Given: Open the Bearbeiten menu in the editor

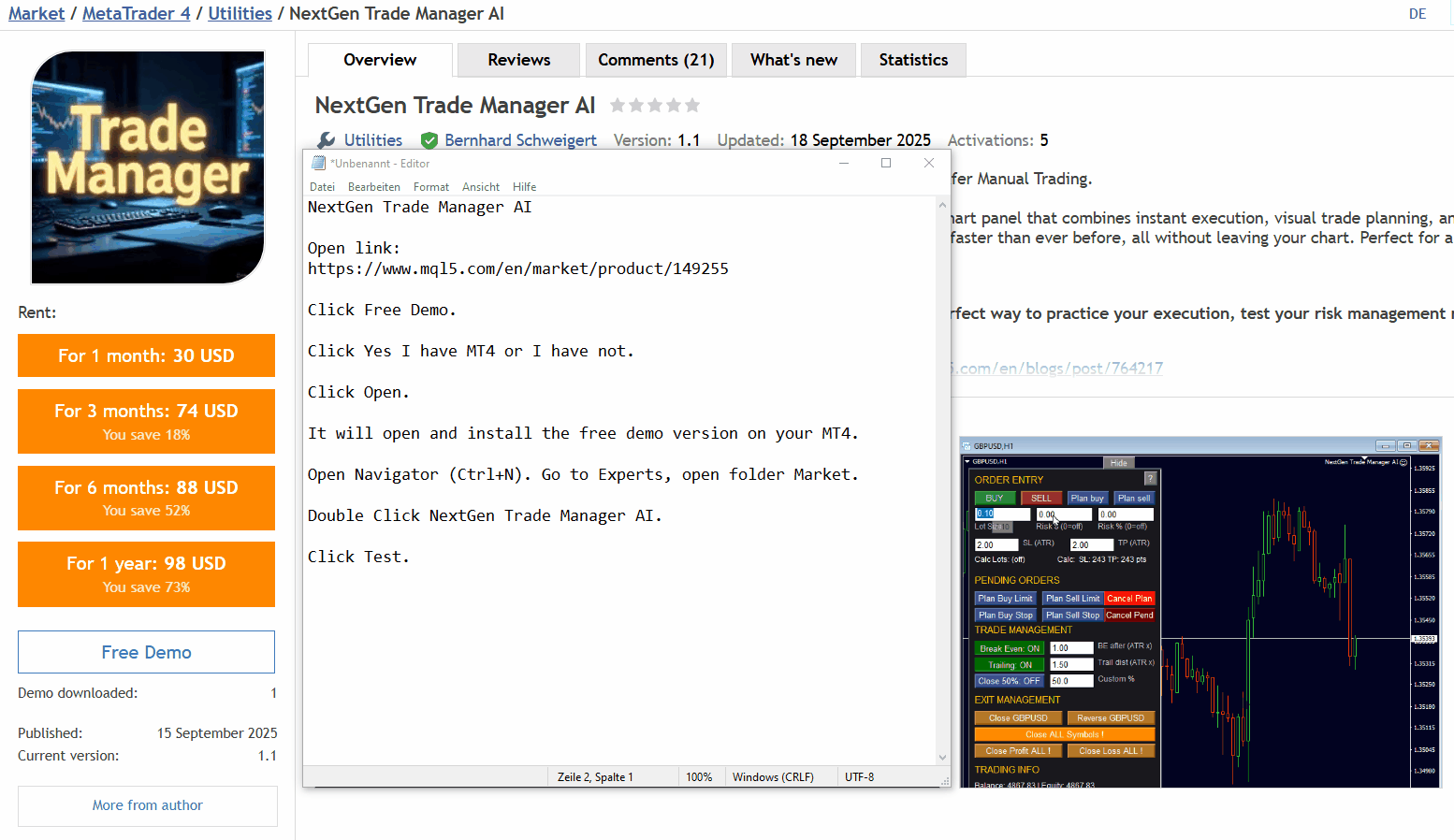Looking at the screenshot, I should [374, 187].
